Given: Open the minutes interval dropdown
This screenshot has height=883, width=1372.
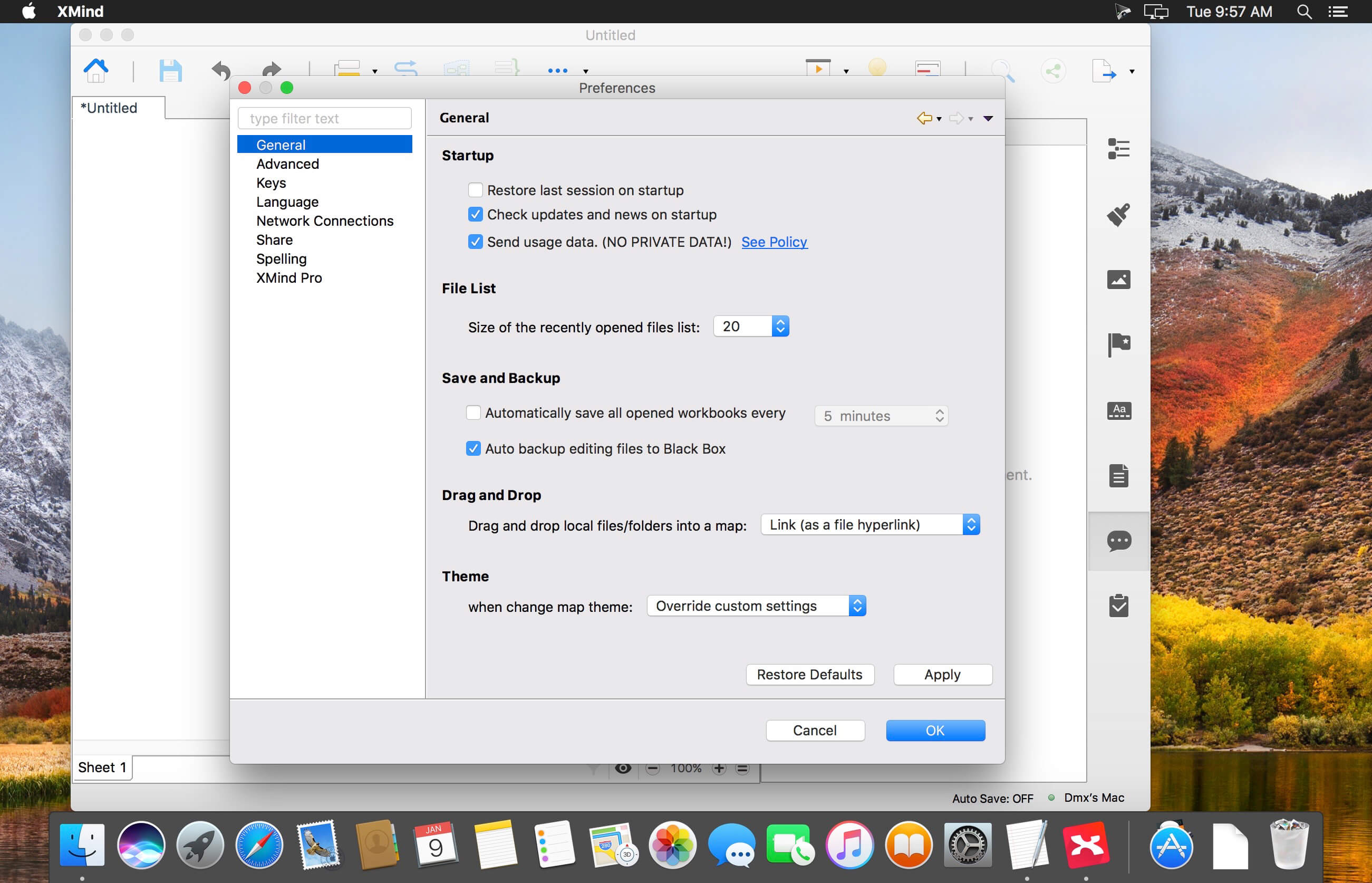Looking at the screenshot, I should [x=882, y=416].
